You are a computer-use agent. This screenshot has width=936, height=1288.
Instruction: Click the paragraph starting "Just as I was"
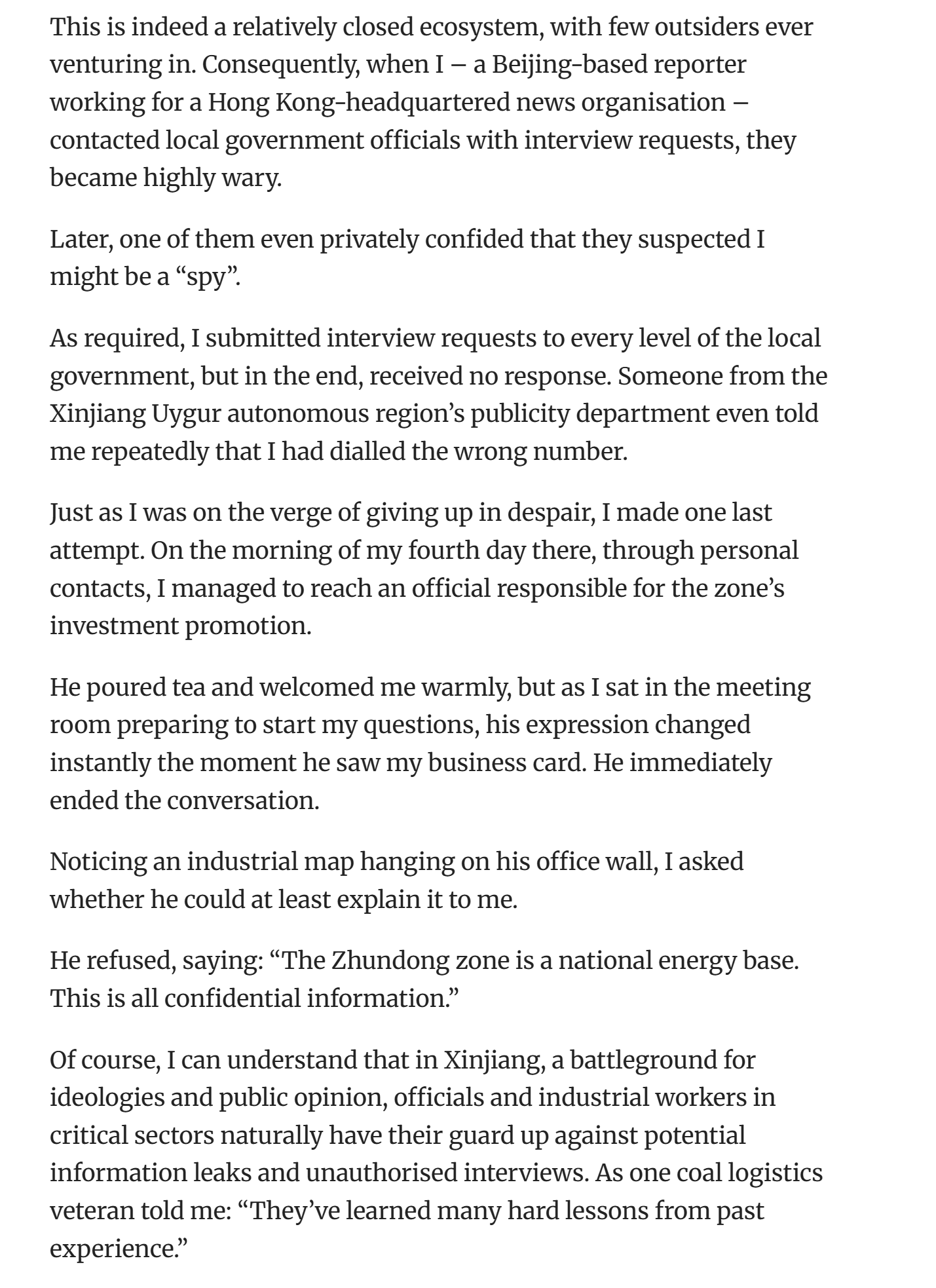coord(424,569)
